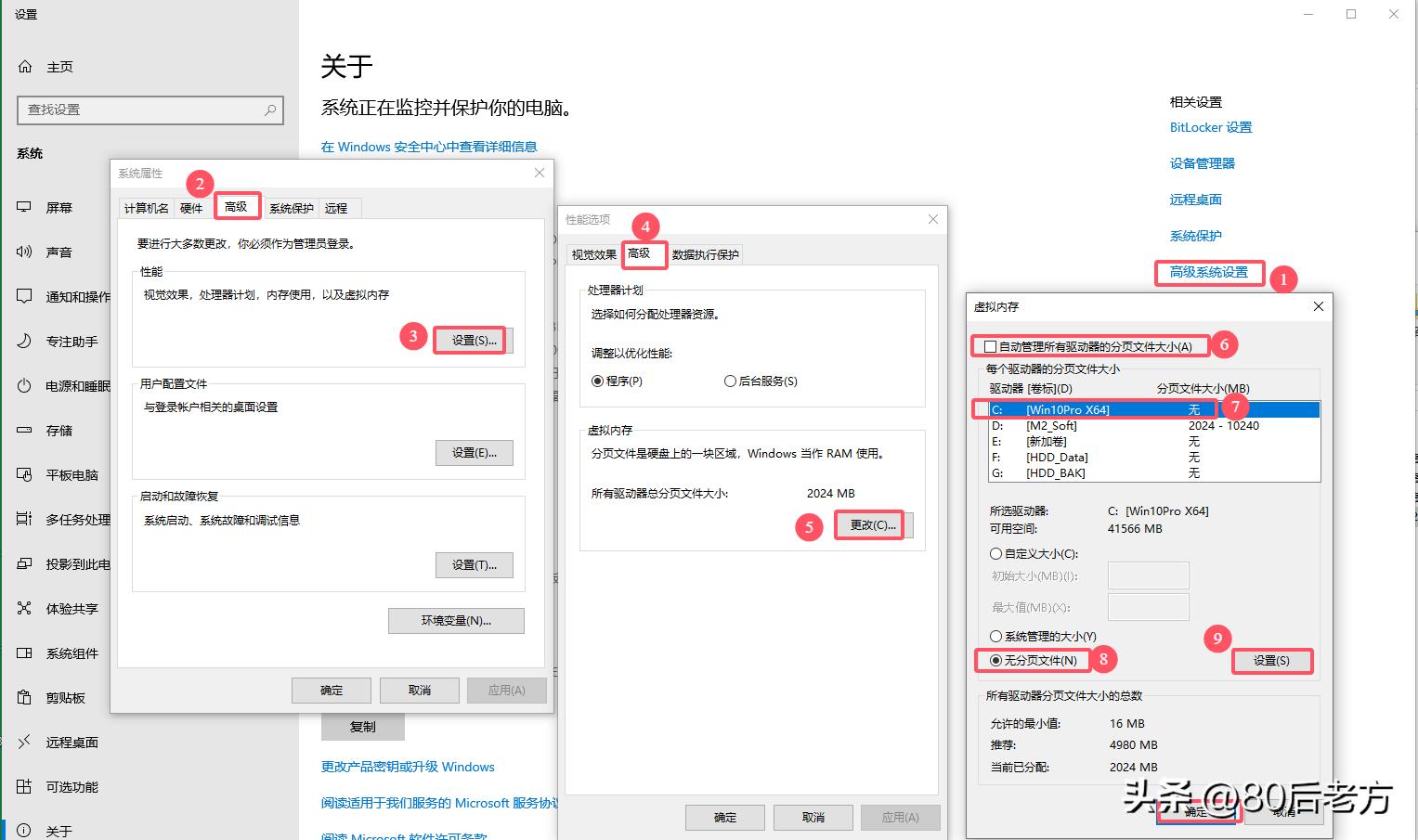The height and width of the screenshot is (840, 1418).
Task: Select the 无分页文件(N) radio button
Action: click(x=995, y=660)
